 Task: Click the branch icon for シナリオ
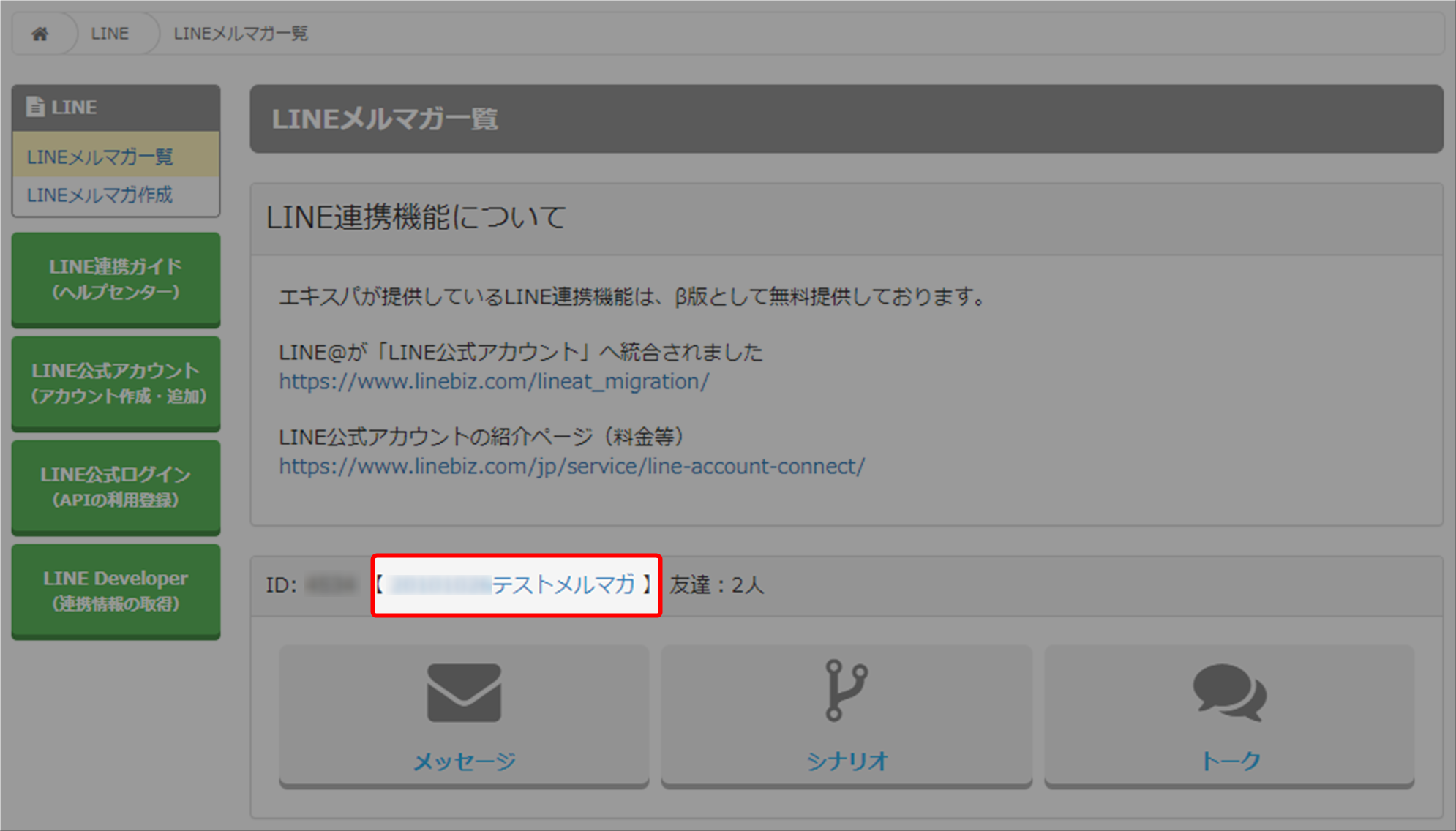pos(847,691)
